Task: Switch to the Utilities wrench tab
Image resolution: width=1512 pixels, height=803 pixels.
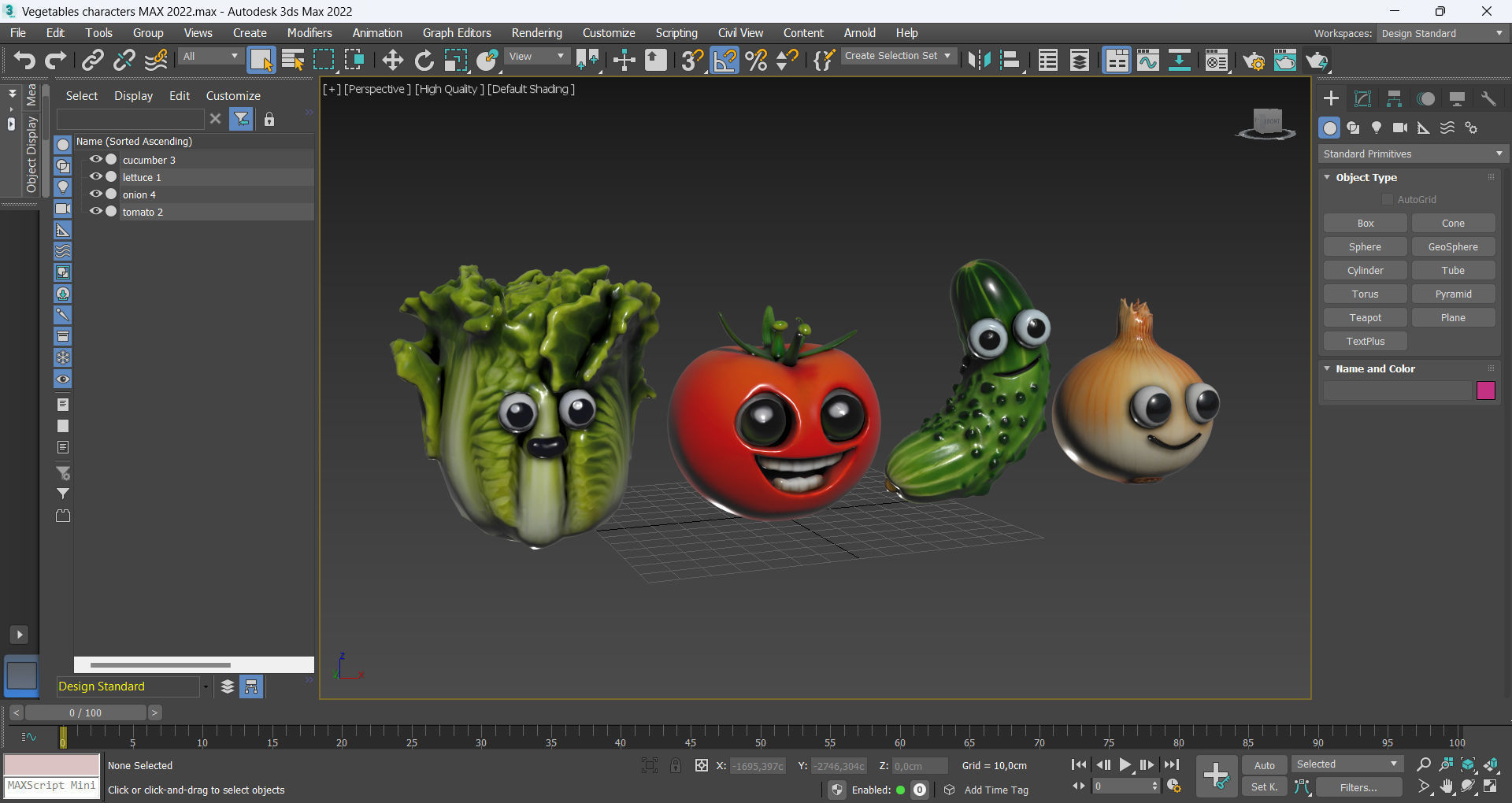Action: [1488, 98]
